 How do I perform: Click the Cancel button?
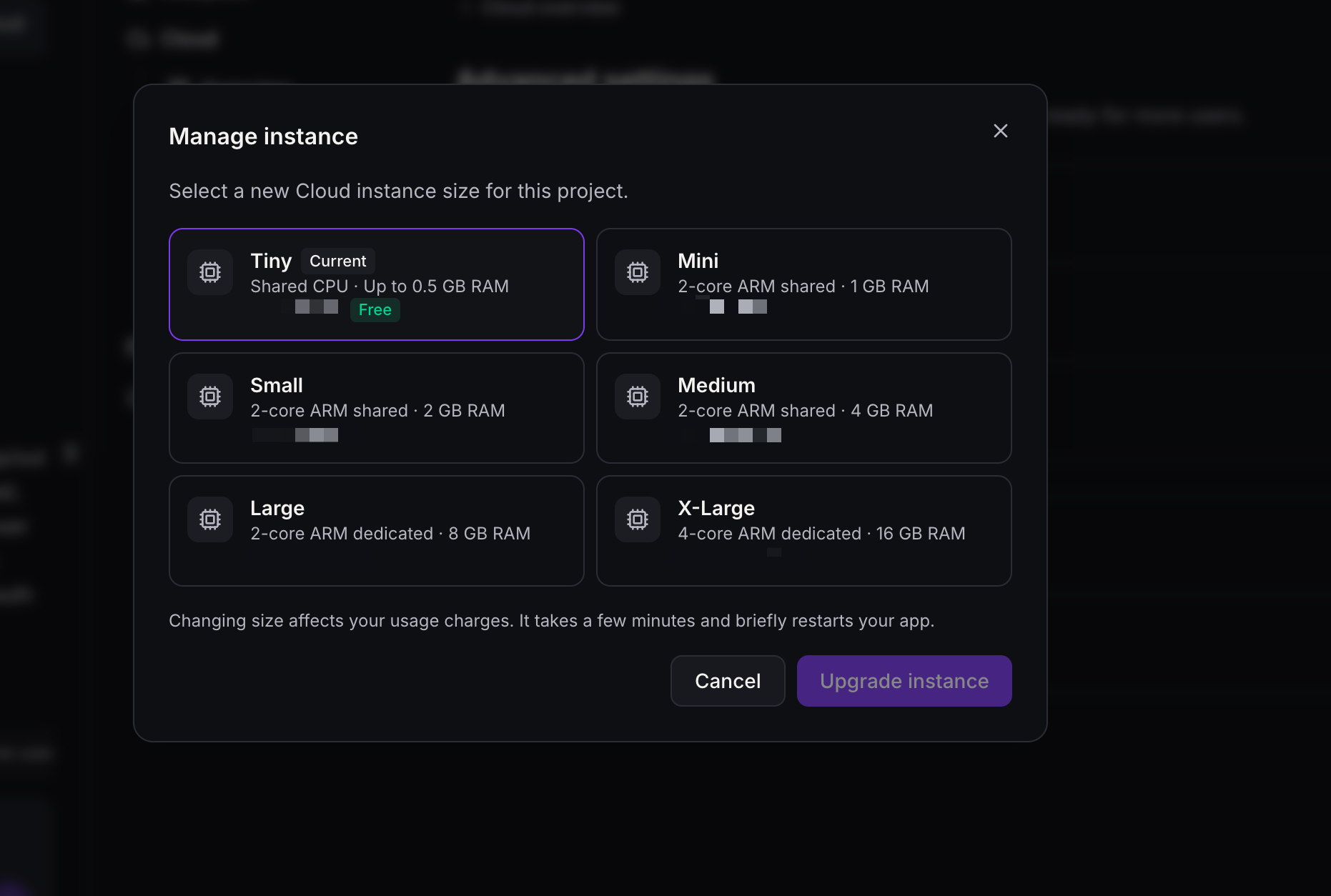point(728,681)
